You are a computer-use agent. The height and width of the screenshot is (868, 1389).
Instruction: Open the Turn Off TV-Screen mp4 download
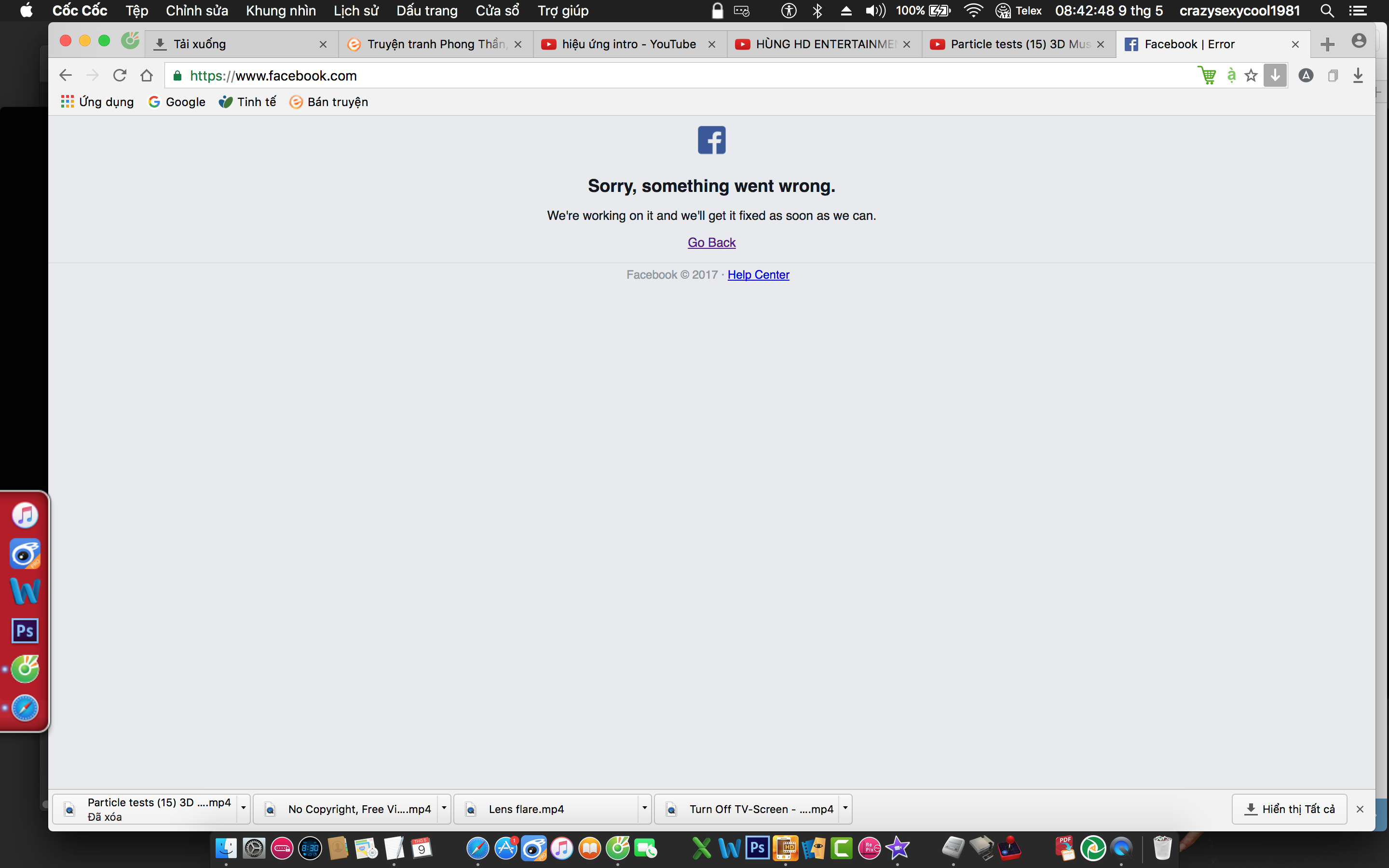pyautogui.click(x=747, y=809)
